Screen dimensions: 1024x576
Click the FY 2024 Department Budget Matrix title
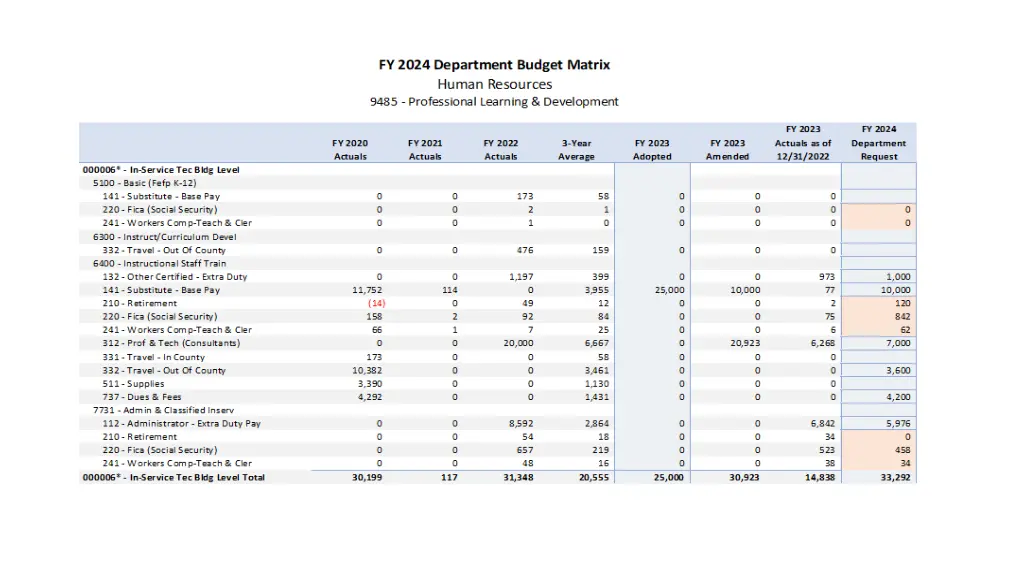494,65
